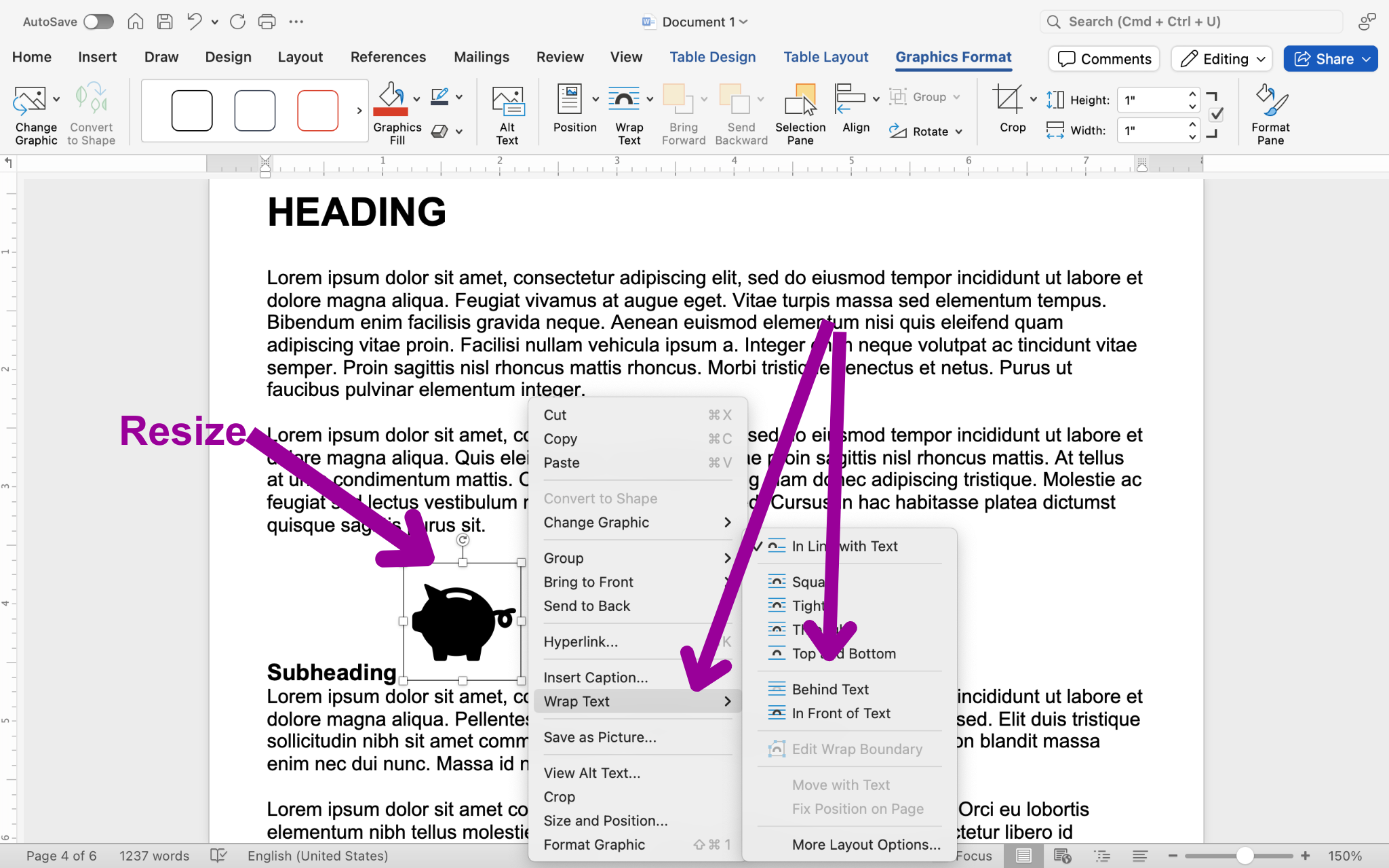The height and width of the screenshot is (868, 1389).
Task: Click the 1237 words count
Action: [154, 856]
